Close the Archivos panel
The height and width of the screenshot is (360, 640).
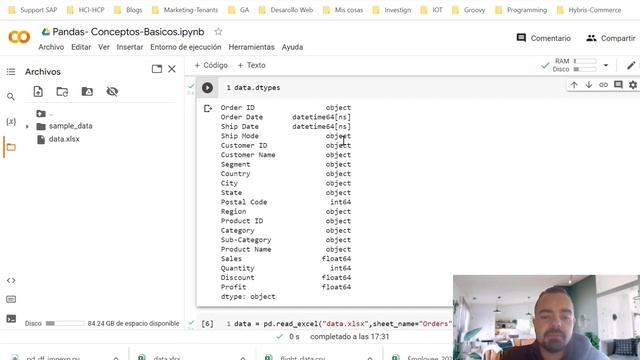point(172,69)
